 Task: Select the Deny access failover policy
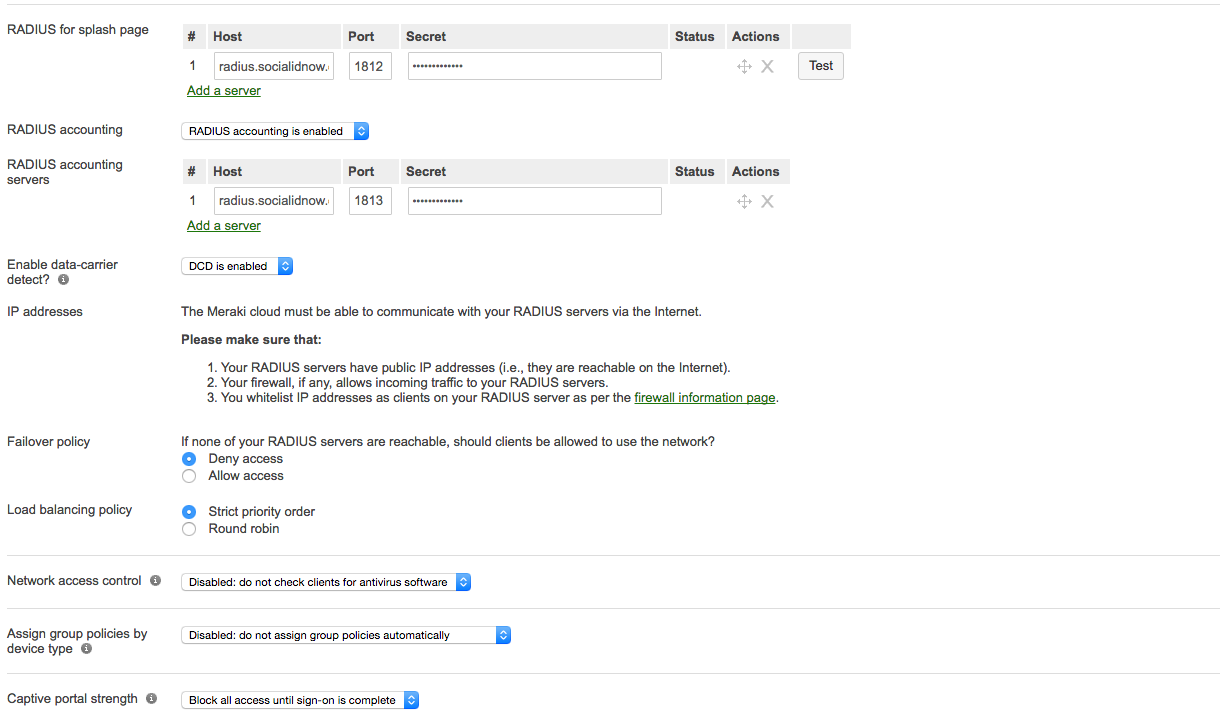[189, 458]
